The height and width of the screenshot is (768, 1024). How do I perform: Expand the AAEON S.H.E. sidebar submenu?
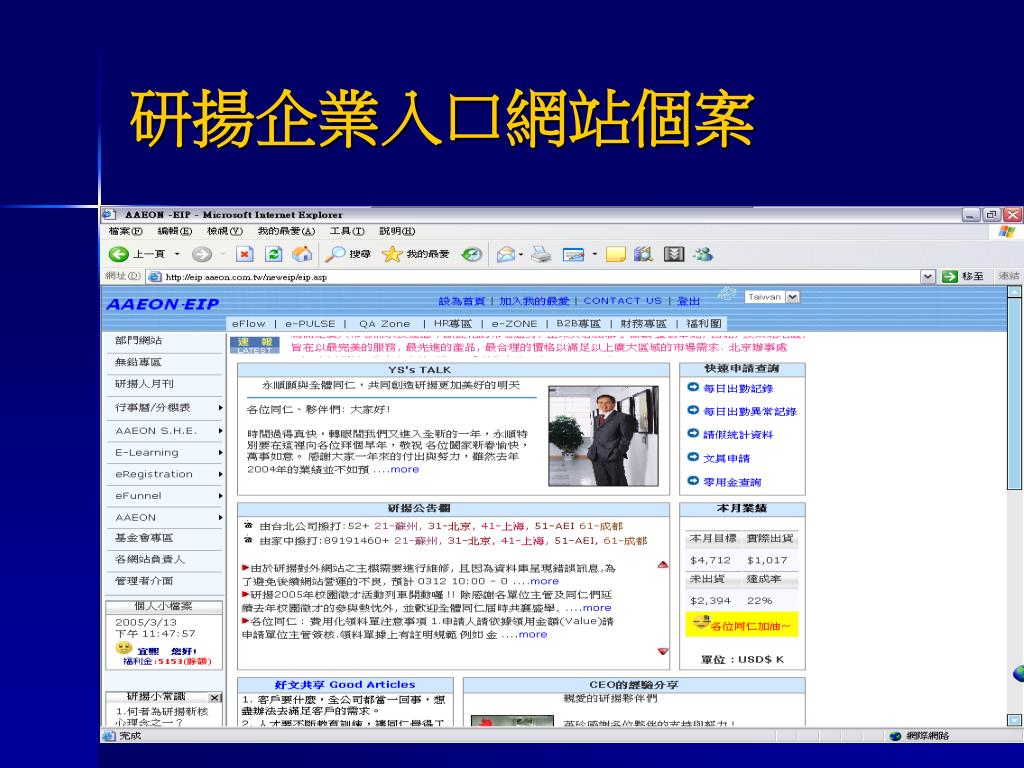click(221, 431)
